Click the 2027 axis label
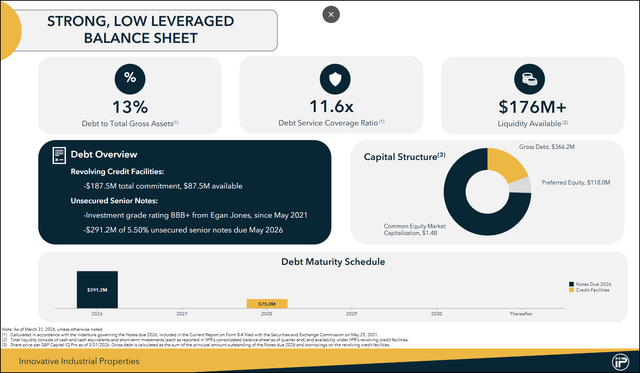This screenshot has height=373, width=640. pyautogui.click(x=182, y=314)
